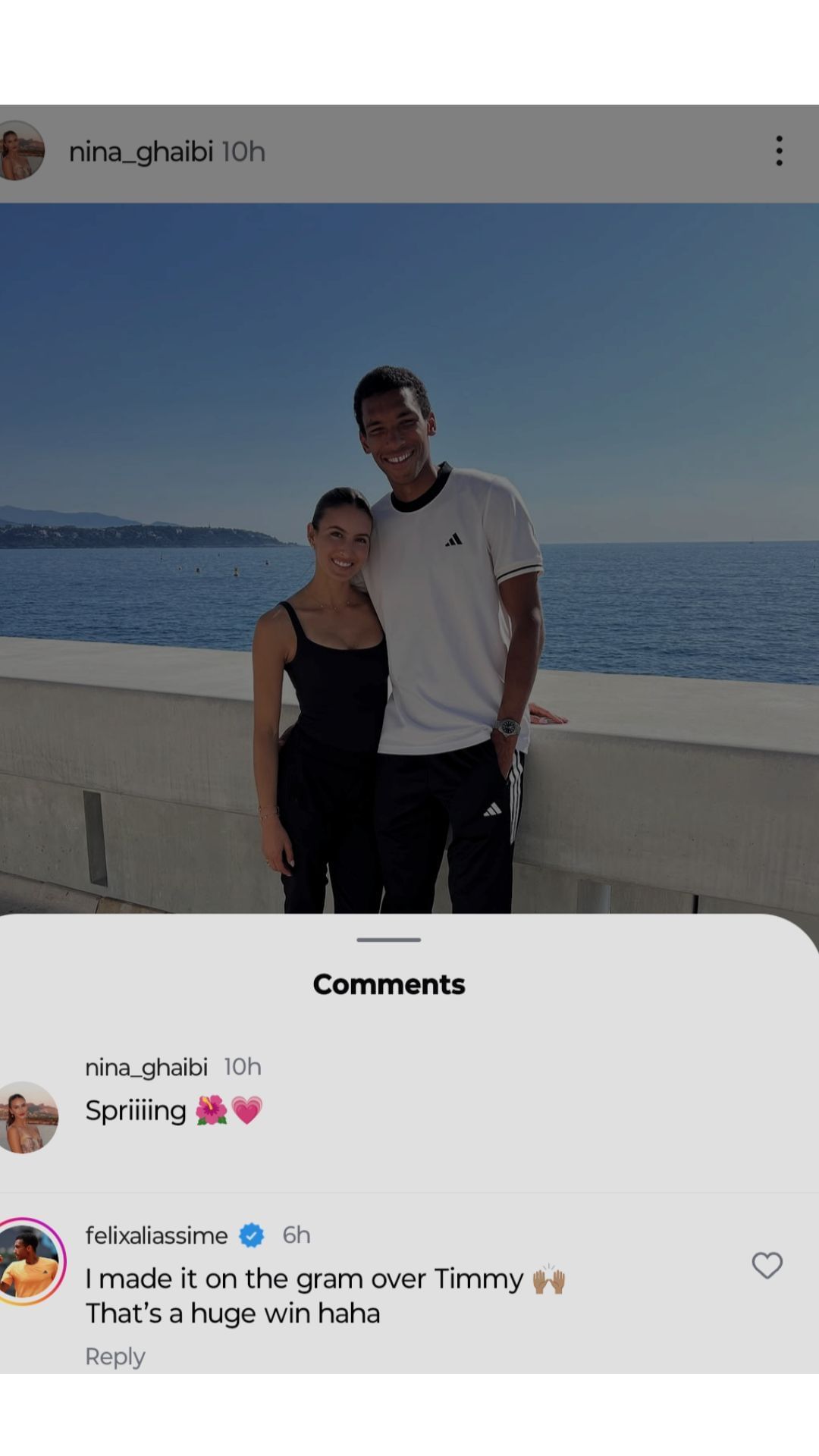
Task: Tap nina_ghaibi username above Spriiiing caption
Action: tap(146, 1067)
